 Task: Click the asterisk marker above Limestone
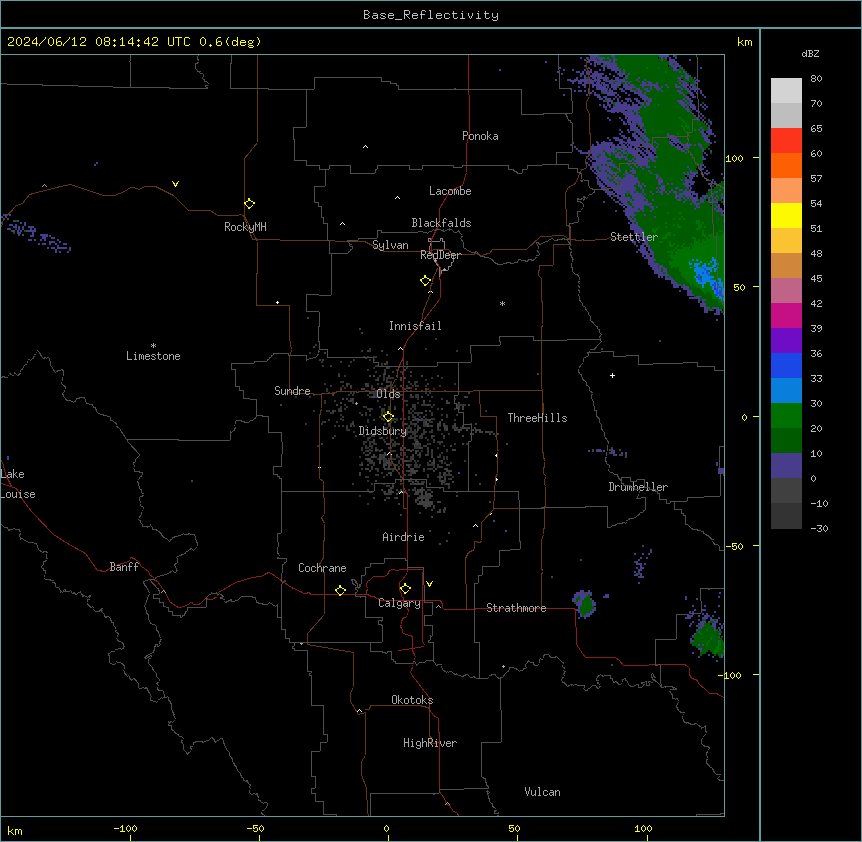[x=153, y=345]
